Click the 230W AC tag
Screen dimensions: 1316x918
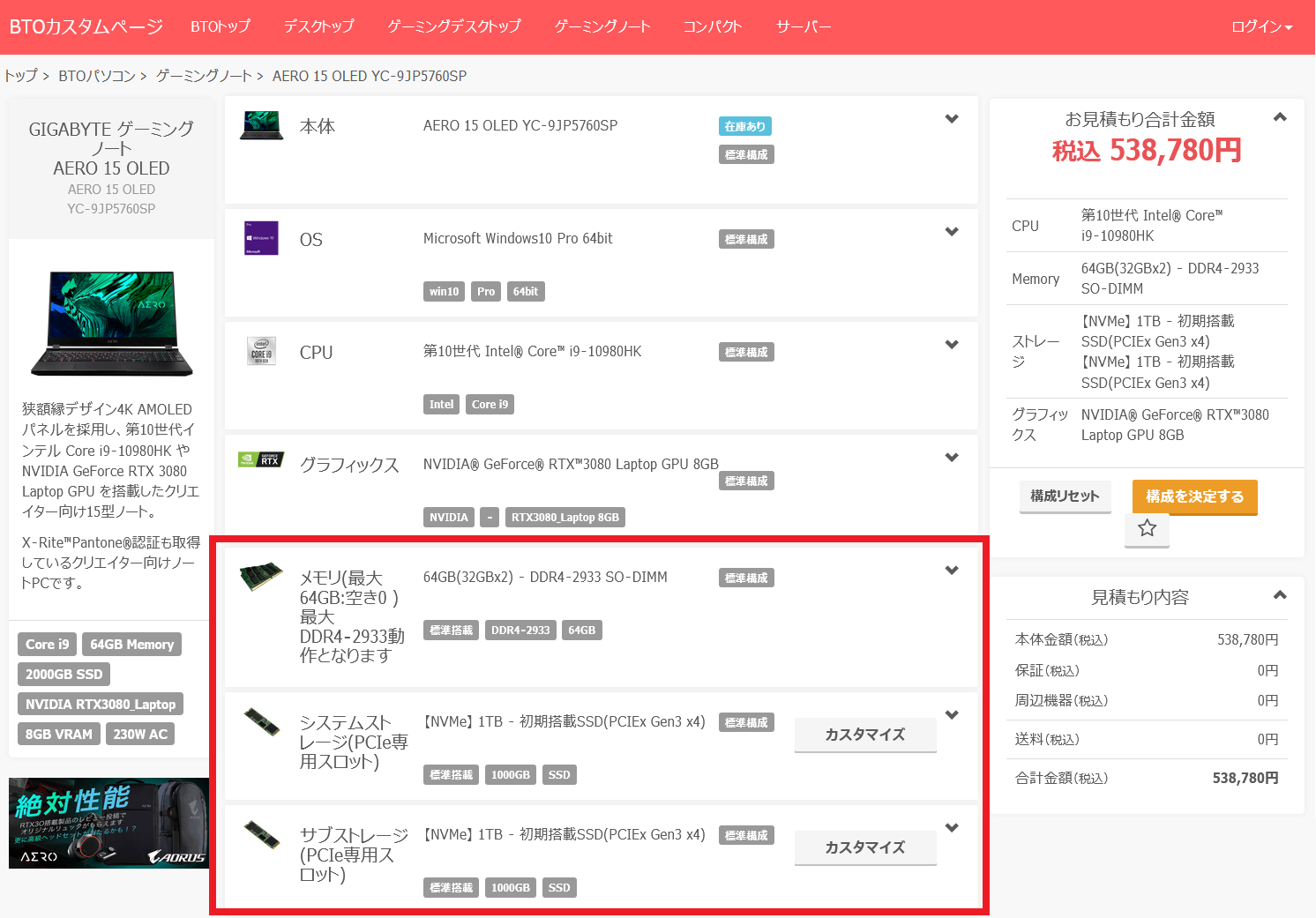click(x=140, y=735)
